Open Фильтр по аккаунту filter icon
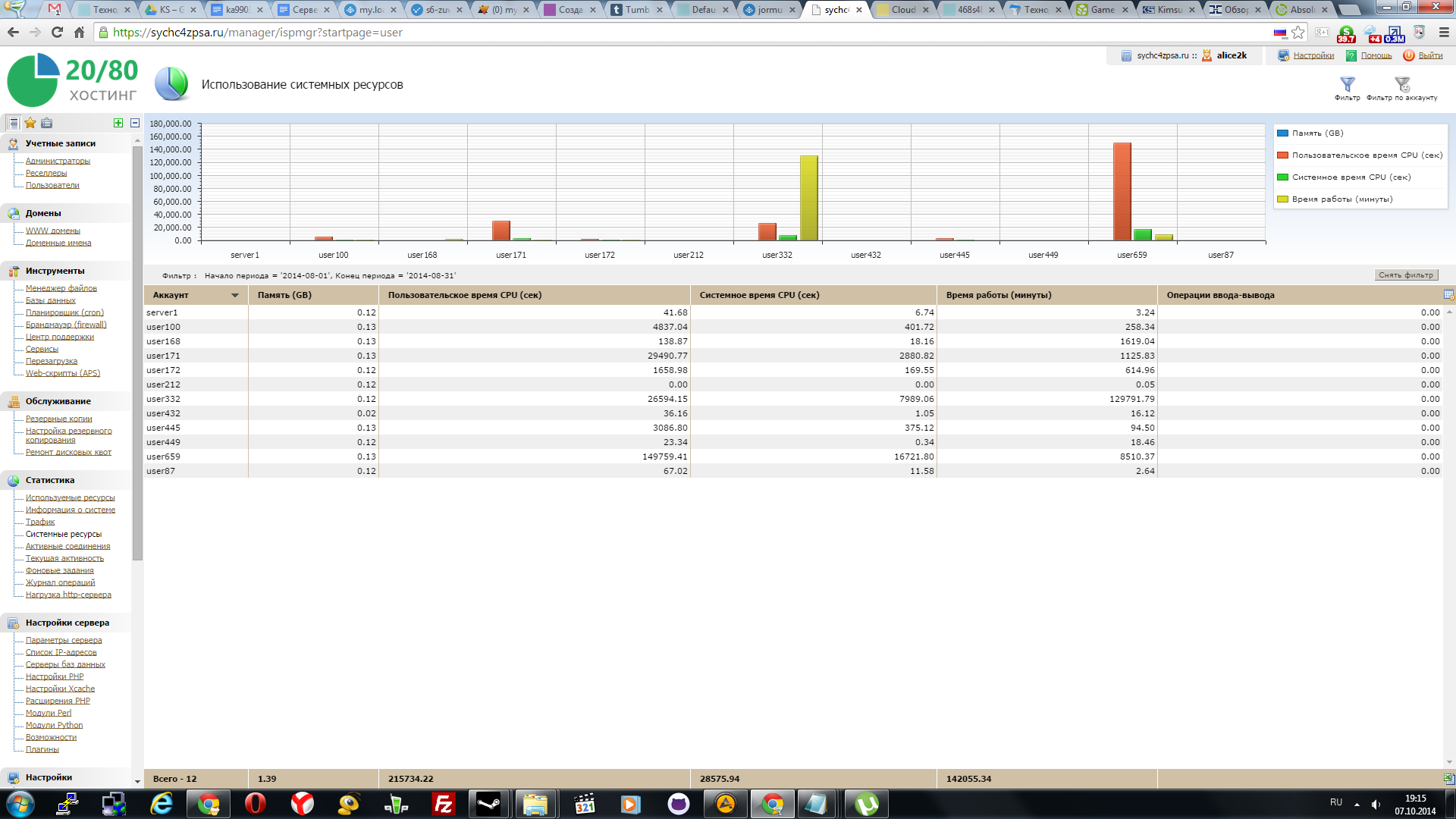The image size is (1456, 819). (x=1401, y=84)
